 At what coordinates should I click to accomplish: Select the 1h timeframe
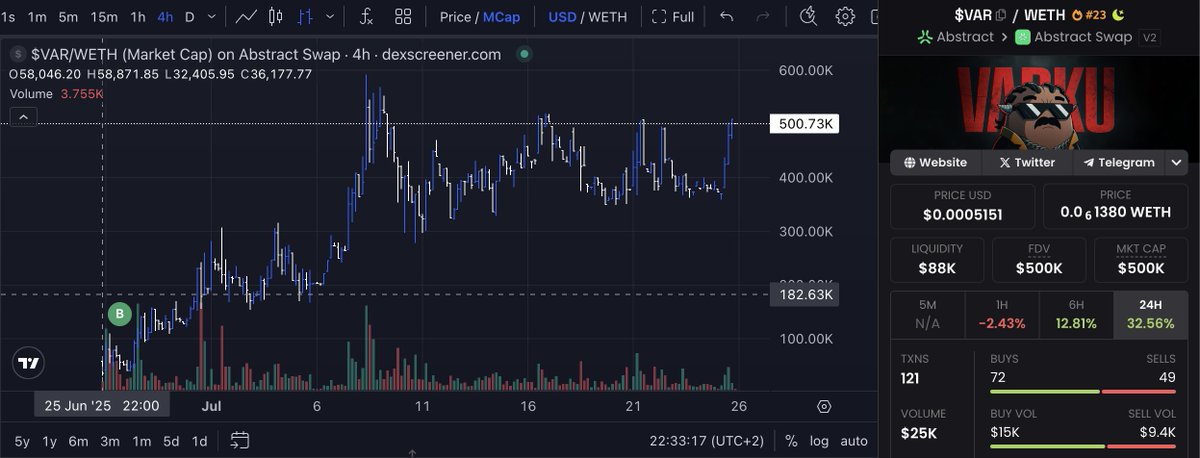tap(138, 16)
